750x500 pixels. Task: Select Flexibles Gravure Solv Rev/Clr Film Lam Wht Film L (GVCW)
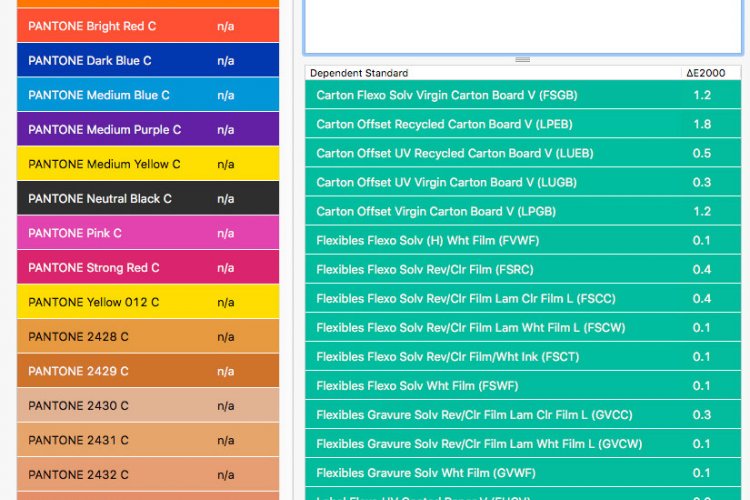523,444
